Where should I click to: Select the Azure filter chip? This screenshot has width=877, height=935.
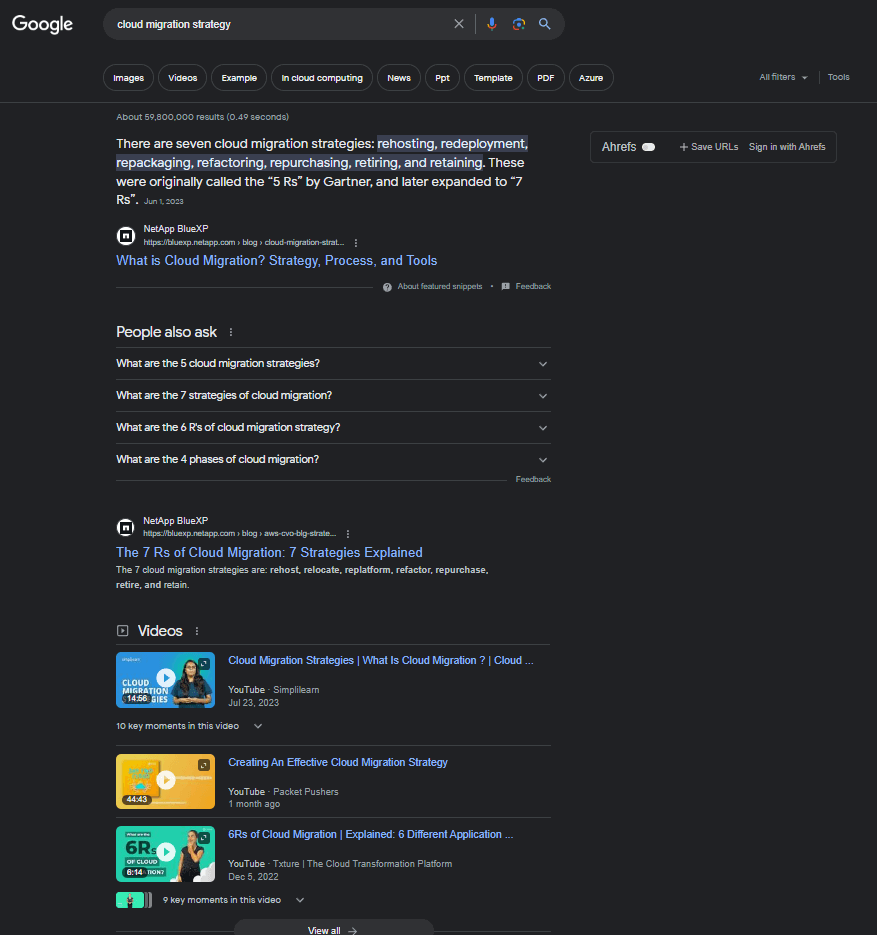pyautogui.click(x=591, y=78)
